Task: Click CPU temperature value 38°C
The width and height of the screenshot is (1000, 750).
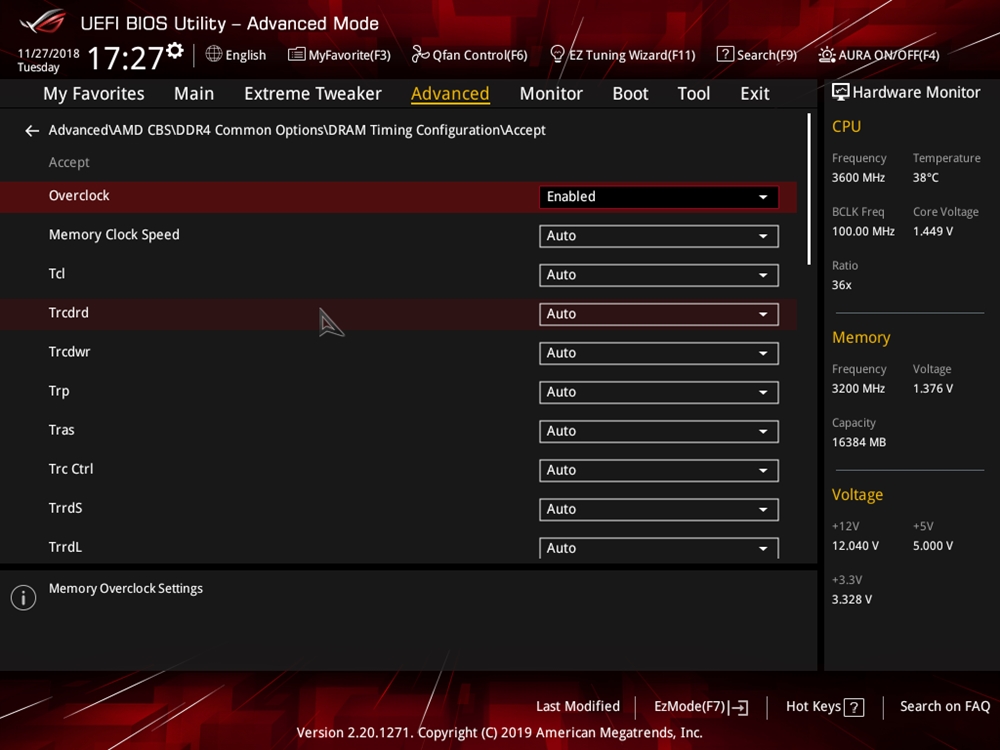Action: click(925, 178)
